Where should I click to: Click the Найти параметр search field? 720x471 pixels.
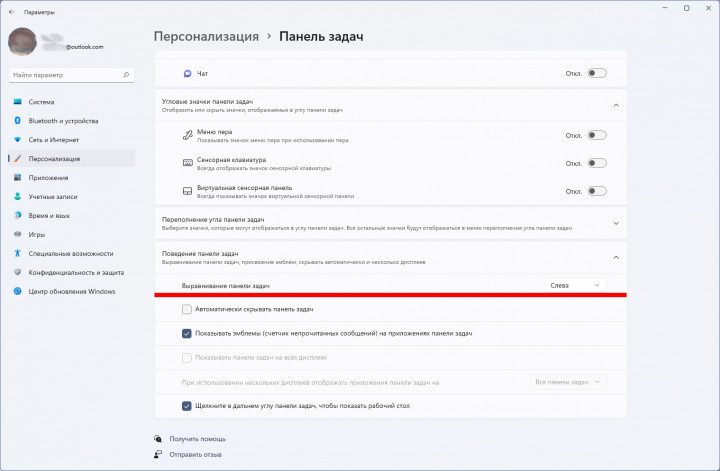[72, 75]
